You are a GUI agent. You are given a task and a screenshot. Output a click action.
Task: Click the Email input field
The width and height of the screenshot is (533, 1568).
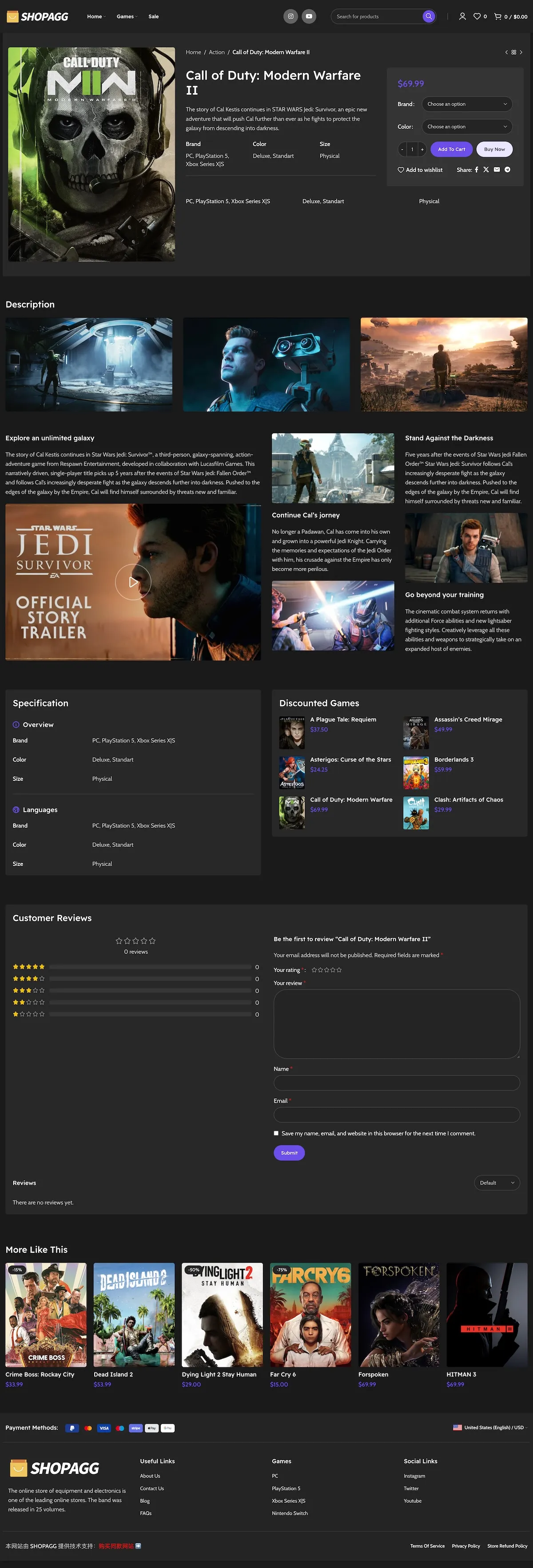coord(397,1115)
